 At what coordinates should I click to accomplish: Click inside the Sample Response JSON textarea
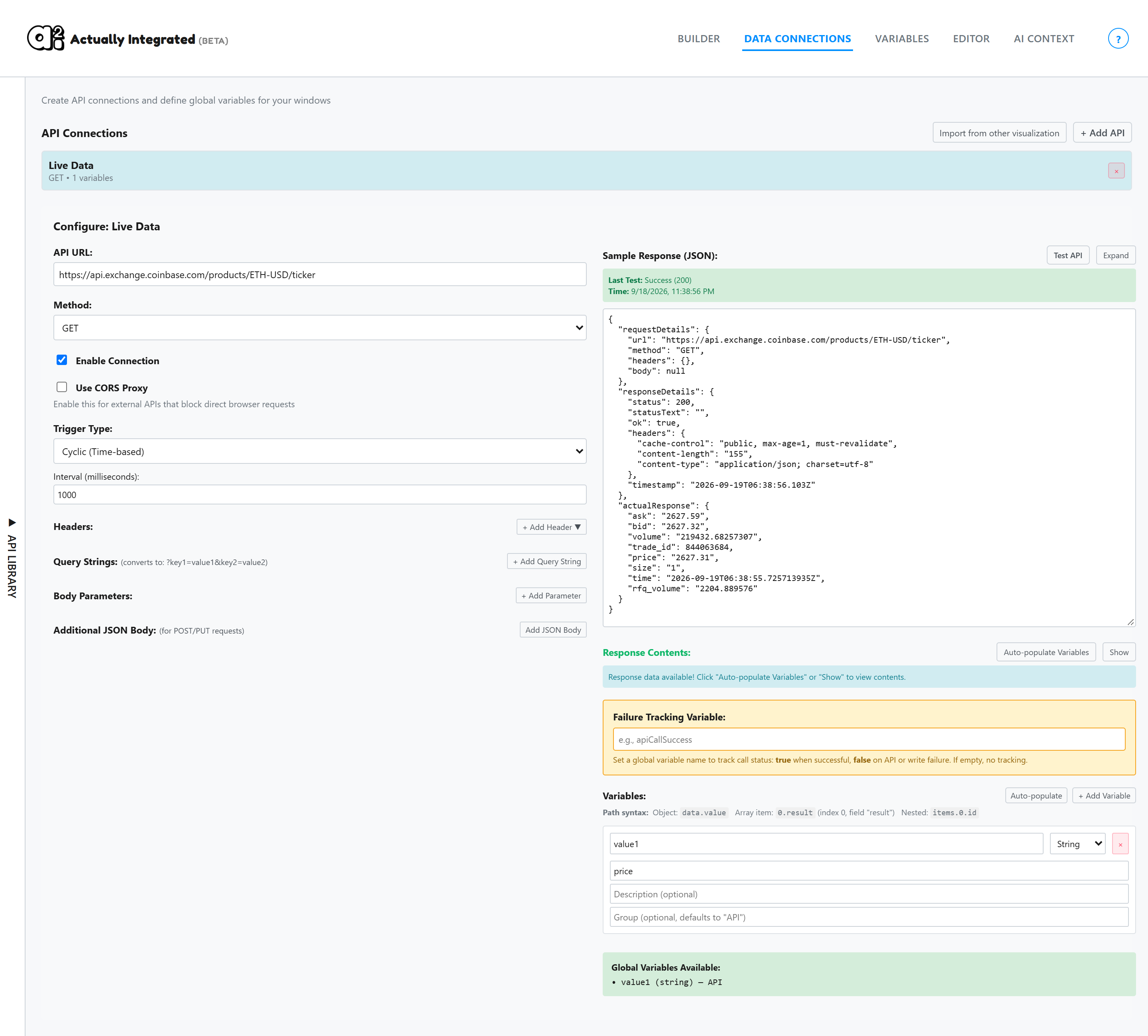point(869,468)
